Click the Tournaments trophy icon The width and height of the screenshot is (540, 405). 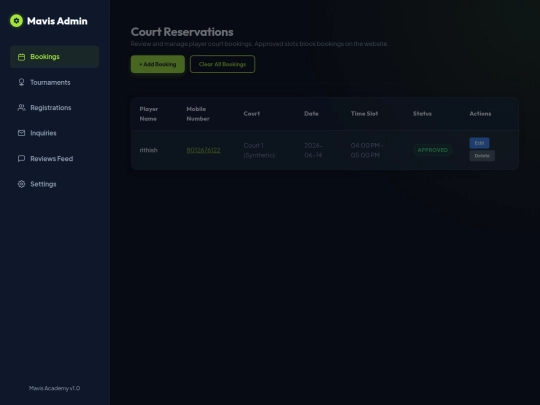coord(21,82)
